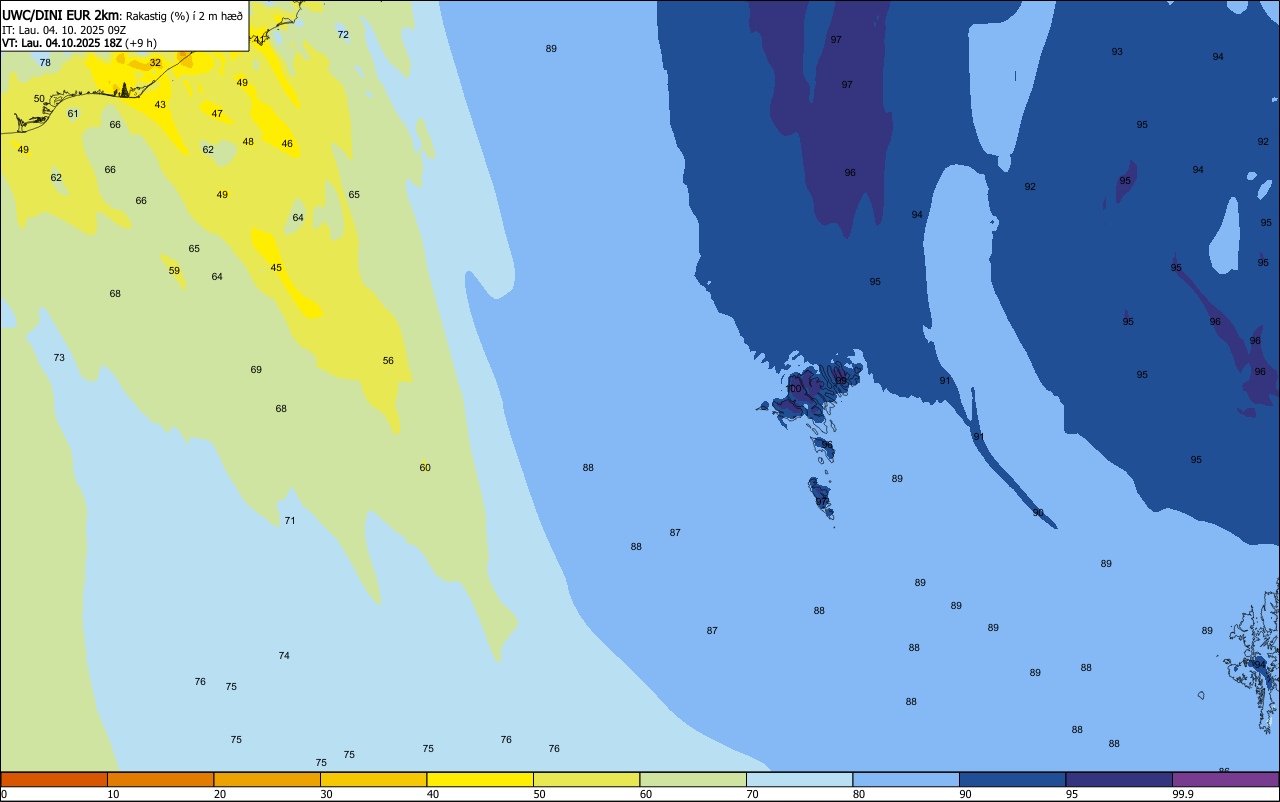This screenshot has width=1280, height=802.
Task: Click the 10–20 orange legend swatch
Action: click(160, 779)
